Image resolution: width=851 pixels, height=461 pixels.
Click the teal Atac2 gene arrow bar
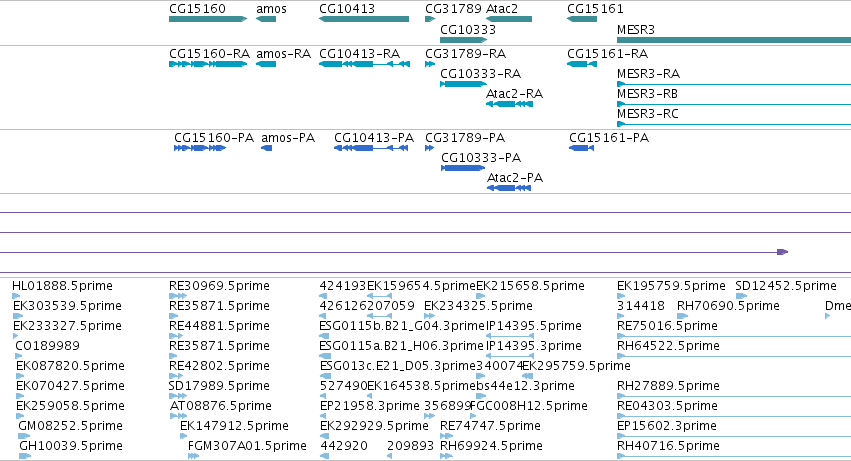point(509,19)
